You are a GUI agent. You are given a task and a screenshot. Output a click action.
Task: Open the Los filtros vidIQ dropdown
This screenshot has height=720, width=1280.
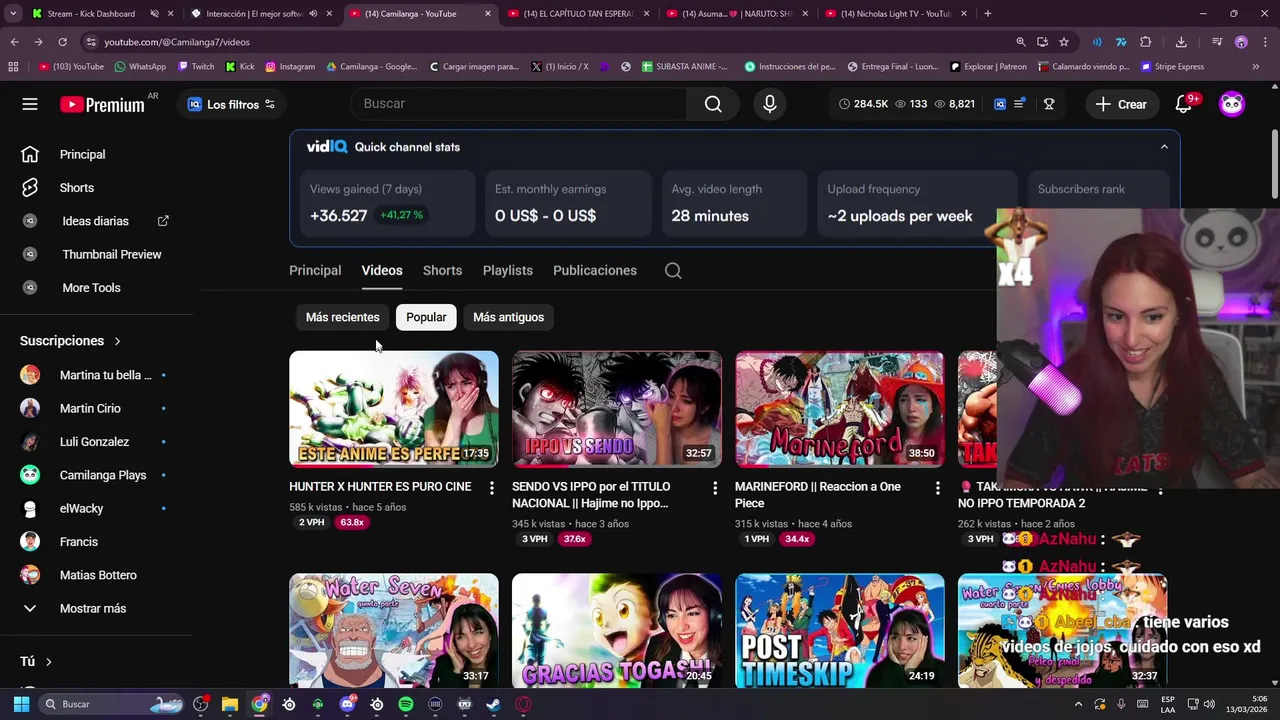pyautogui.click(x=231, y=104)
